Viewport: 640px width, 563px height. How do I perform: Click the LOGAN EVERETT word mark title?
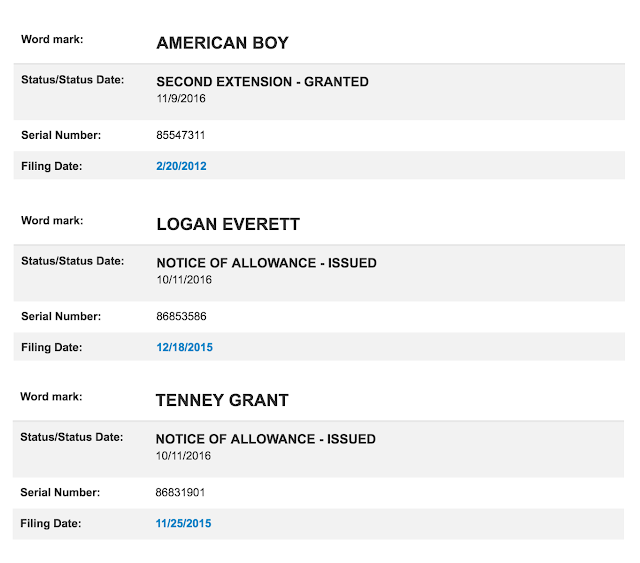tap(228, 225)
